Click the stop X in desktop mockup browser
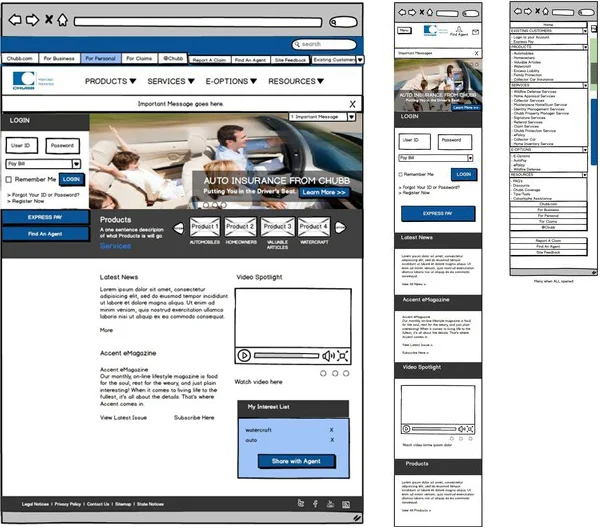The width and height of the screenshot is (600, 529). point(49,19)
